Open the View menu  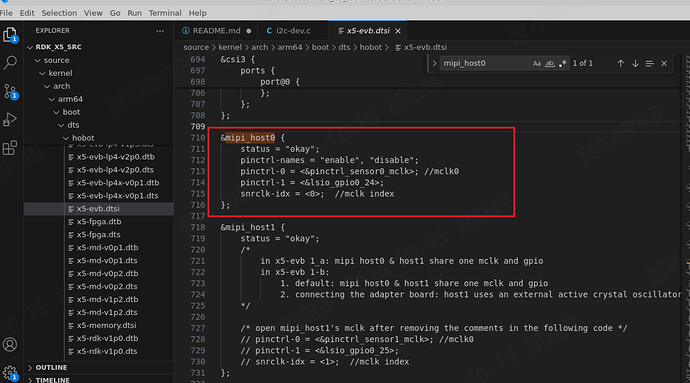click(93, 13)
